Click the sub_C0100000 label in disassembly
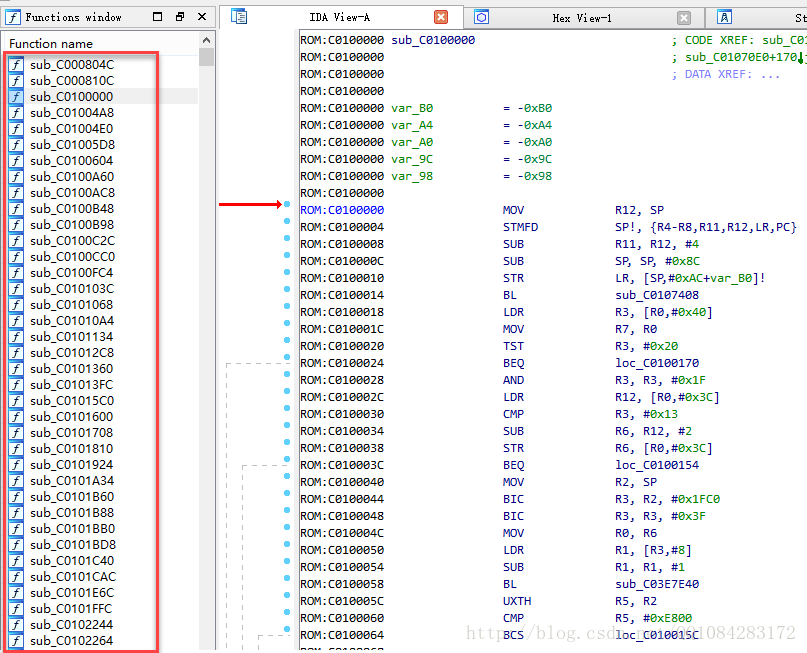 (433, 40)
